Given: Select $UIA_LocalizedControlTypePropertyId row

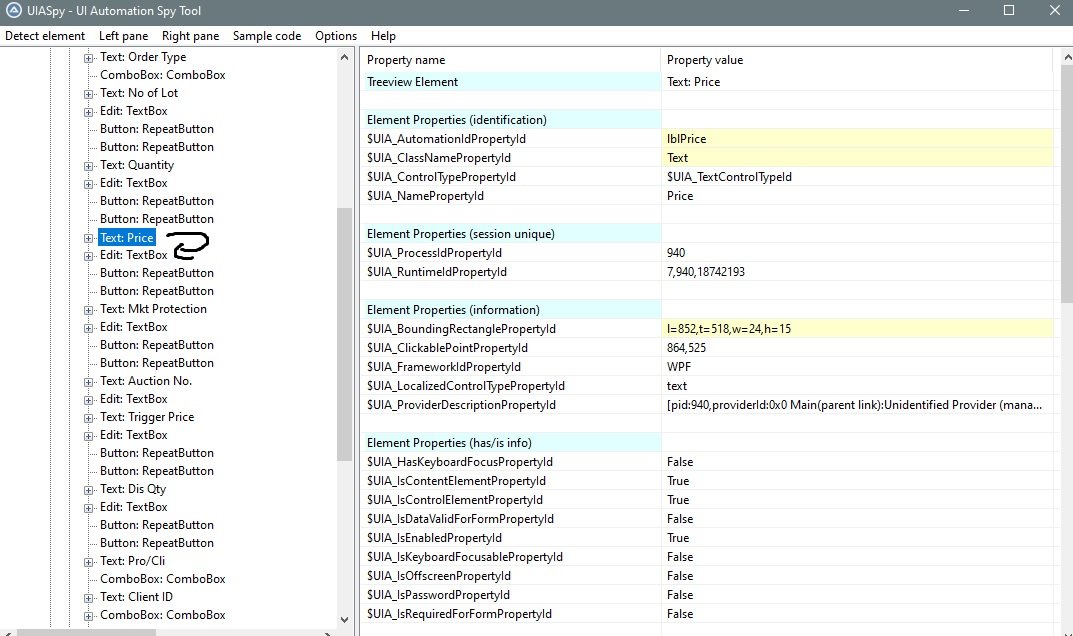Looking at the screenshot, I should coord(707,386).
